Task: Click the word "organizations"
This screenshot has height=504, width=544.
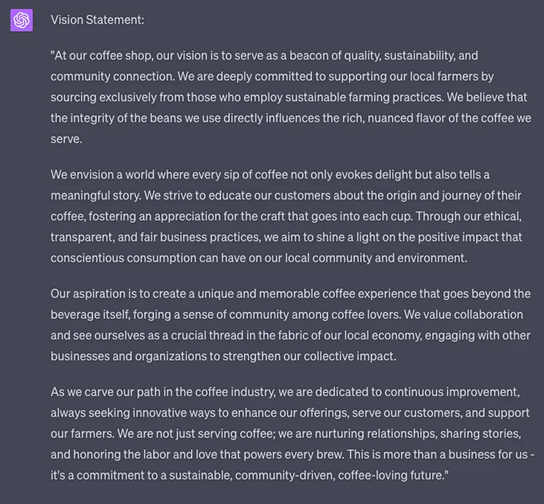Action: click(x=171, y=356)
